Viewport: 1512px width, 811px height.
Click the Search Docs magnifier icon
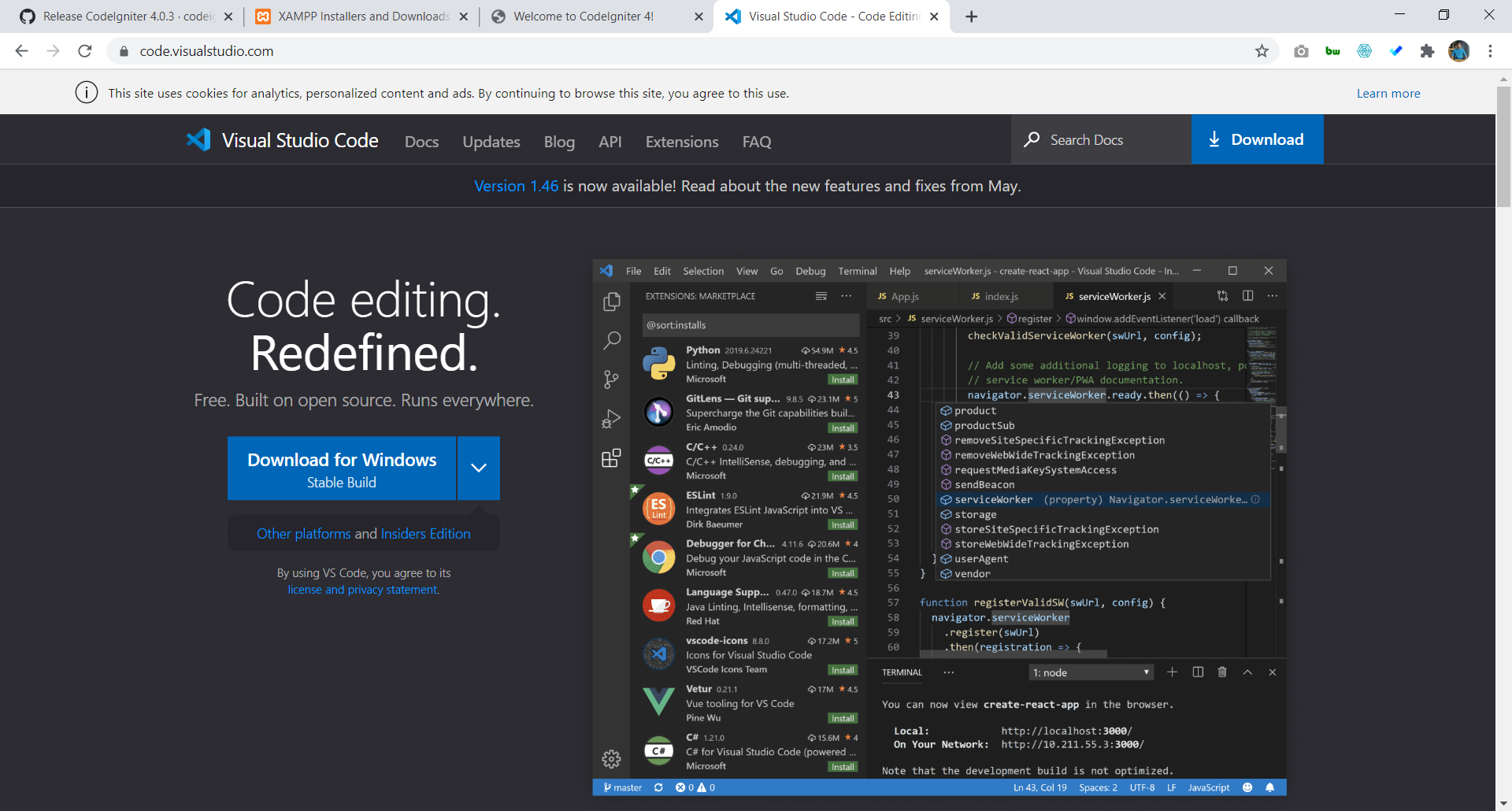click(x=1032, y=139)
